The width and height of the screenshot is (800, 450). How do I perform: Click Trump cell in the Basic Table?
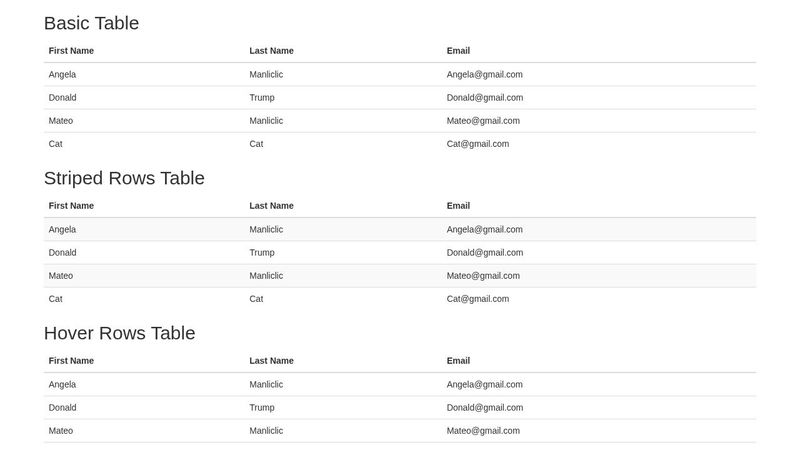[262, 98]
